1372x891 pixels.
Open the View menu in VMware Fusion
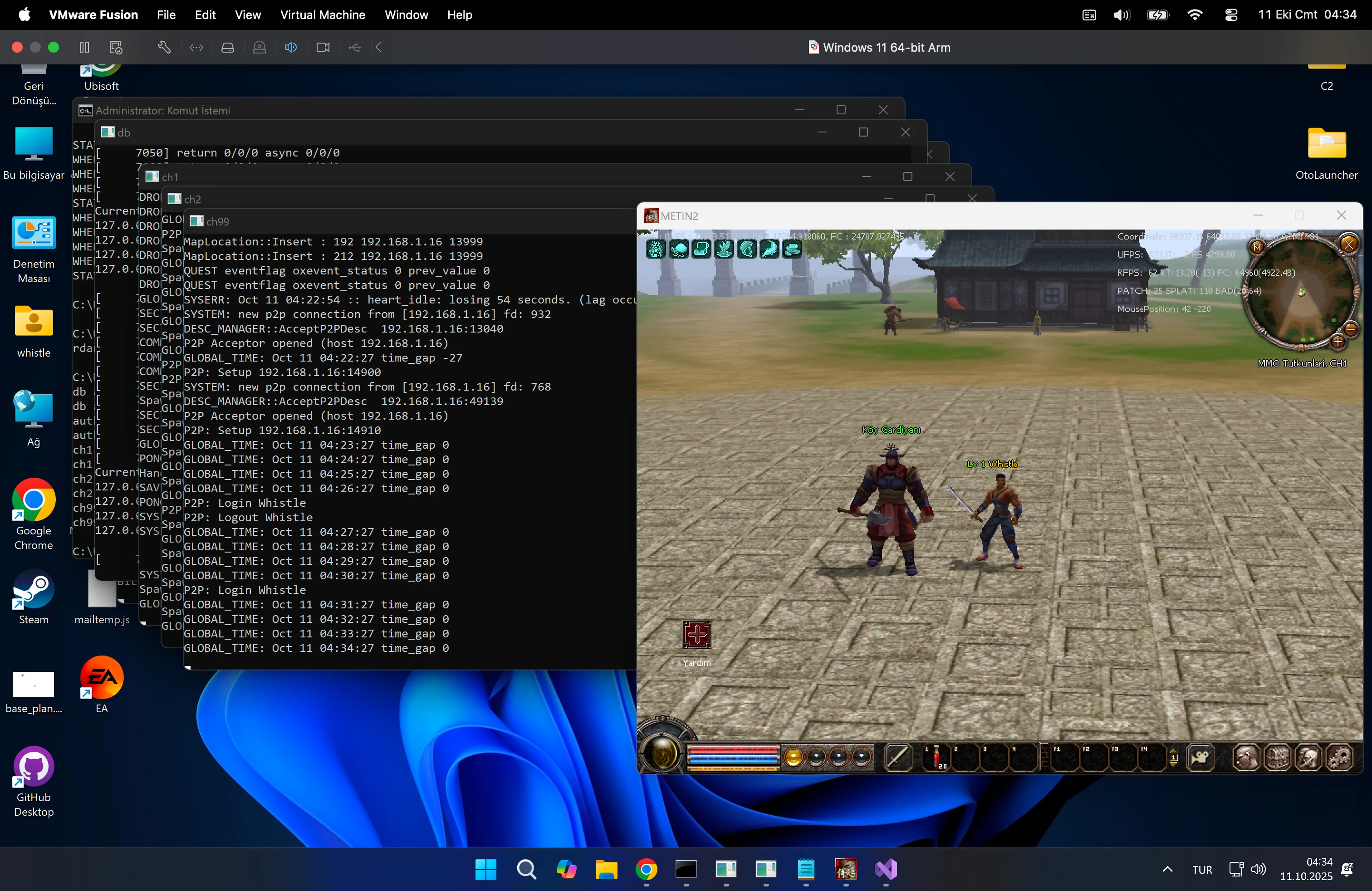tap(247, 15)
